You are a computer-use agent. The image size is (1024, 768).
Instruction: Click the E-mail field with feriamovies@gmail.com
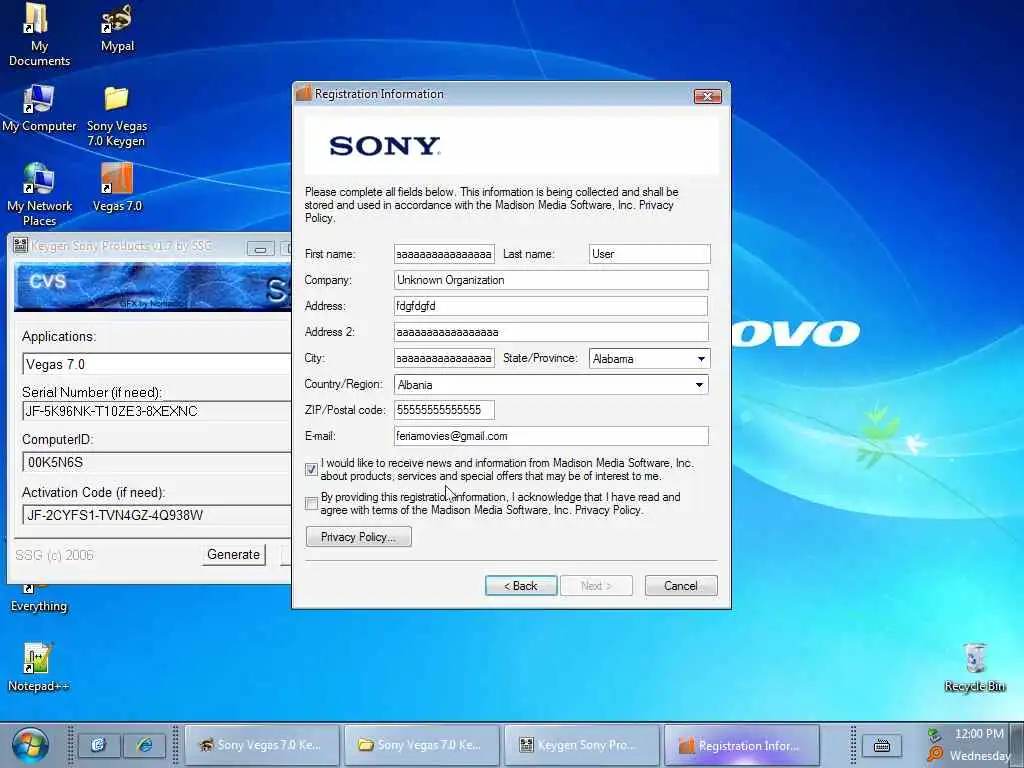tap(551, 436)
